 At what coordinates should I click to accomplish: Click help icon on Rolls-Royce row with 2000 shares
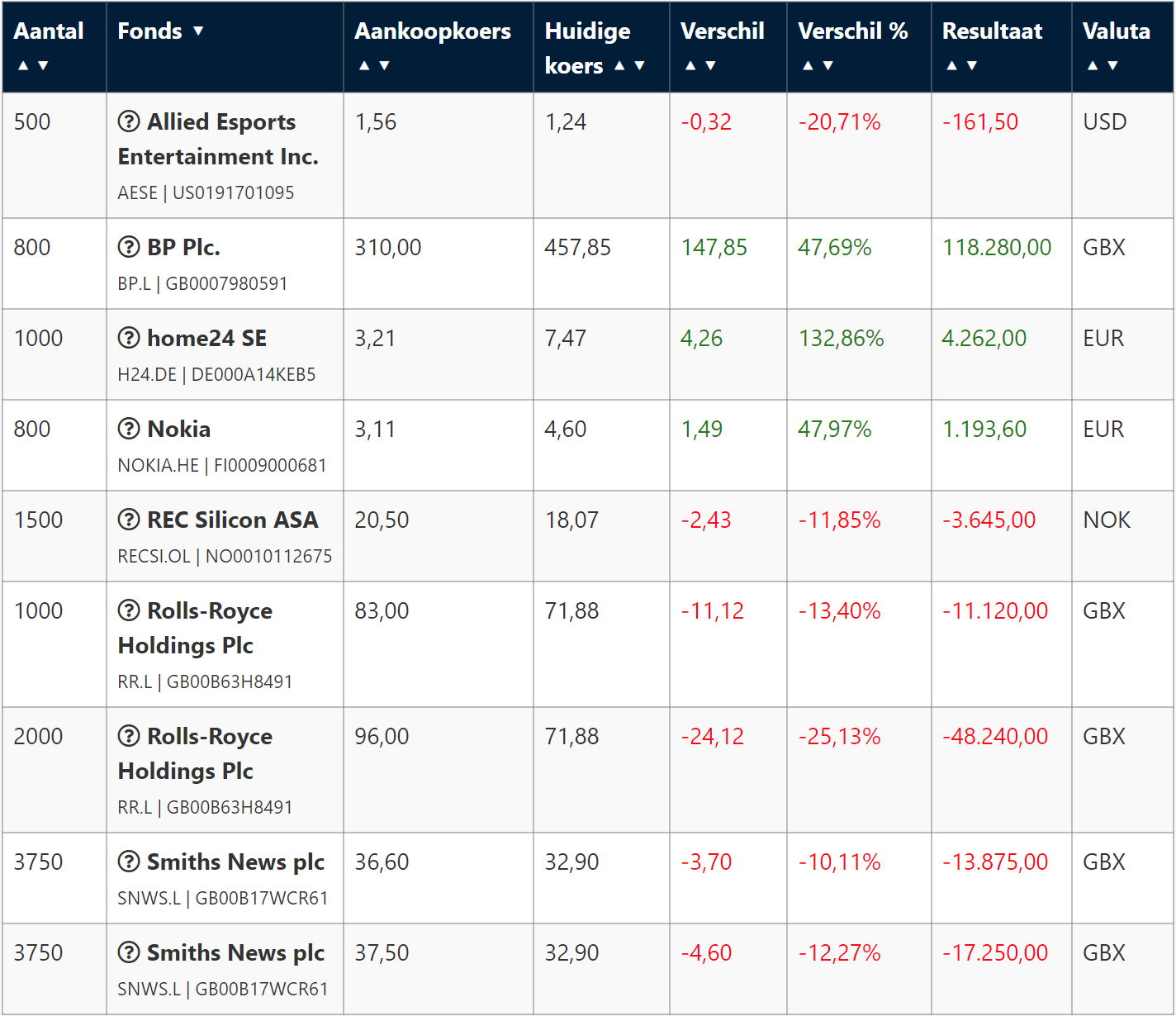pyautogui.click(x=129, y=736)
